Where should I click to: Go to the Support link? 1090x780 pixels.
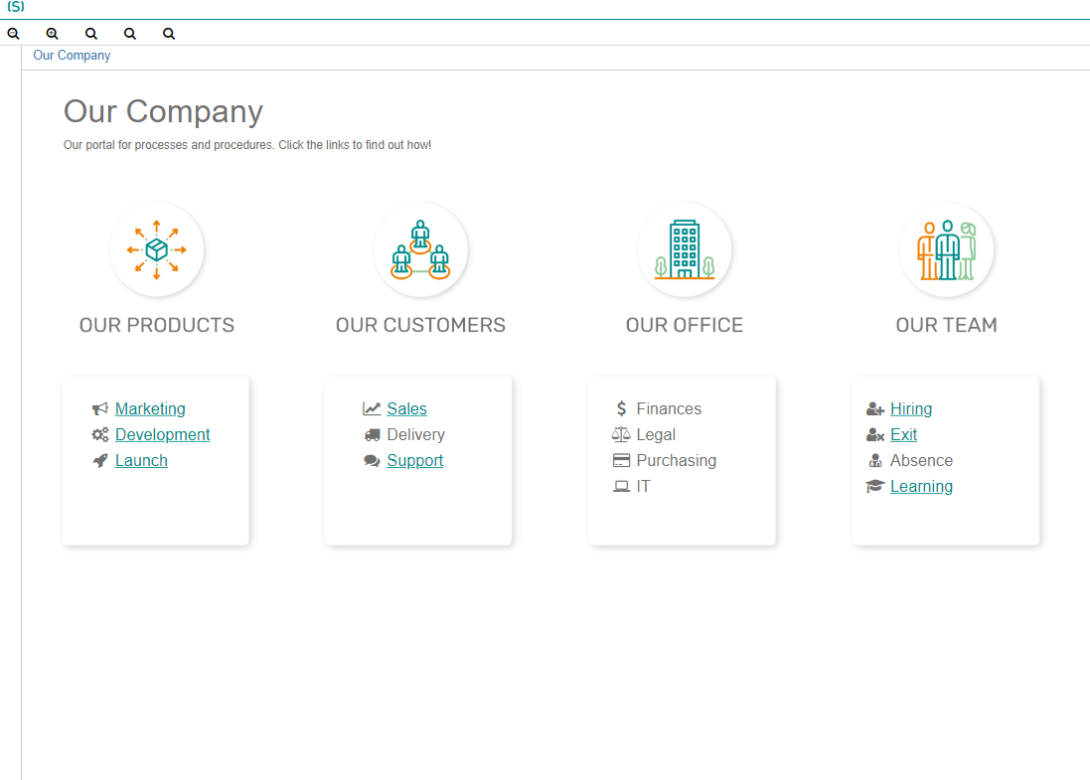tap(415, 460)
